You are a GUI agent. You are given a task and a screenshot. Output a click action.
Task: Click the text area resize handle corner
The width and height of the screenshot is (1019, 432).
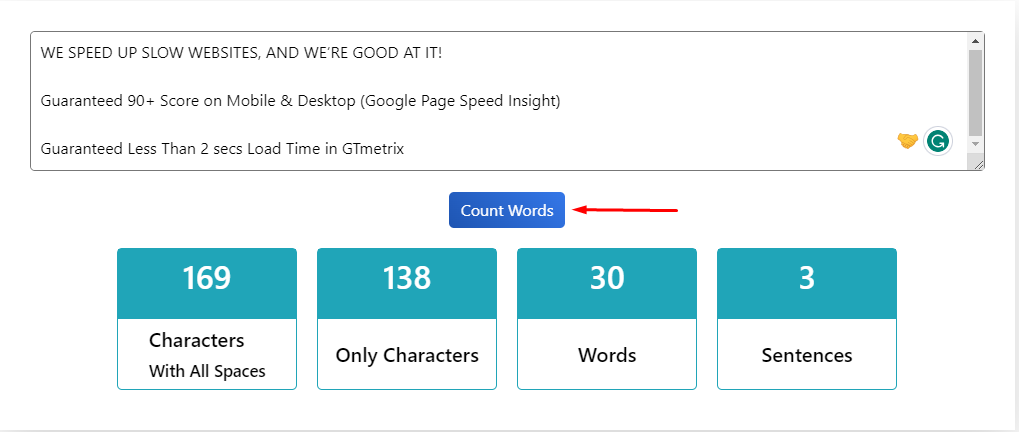979,164
